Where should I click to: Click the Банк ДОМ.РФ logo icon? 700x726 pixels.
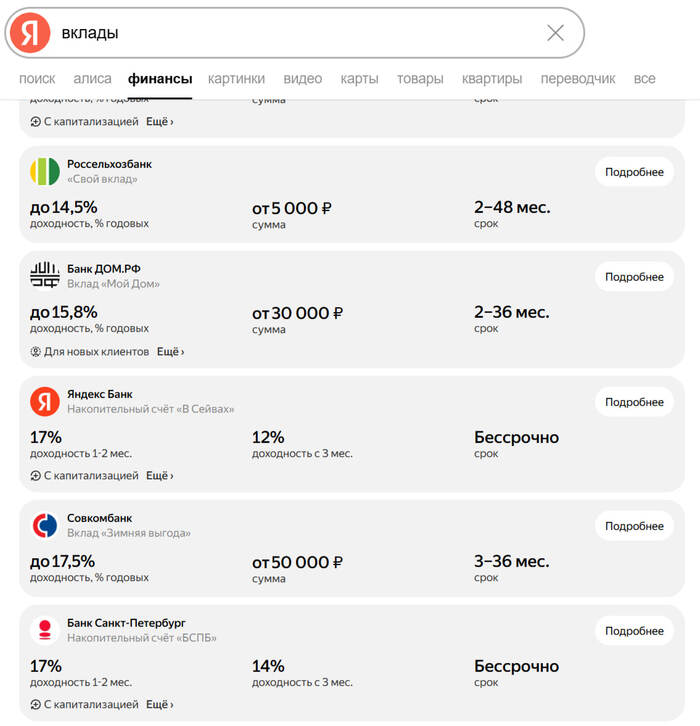tap(45, 276)
